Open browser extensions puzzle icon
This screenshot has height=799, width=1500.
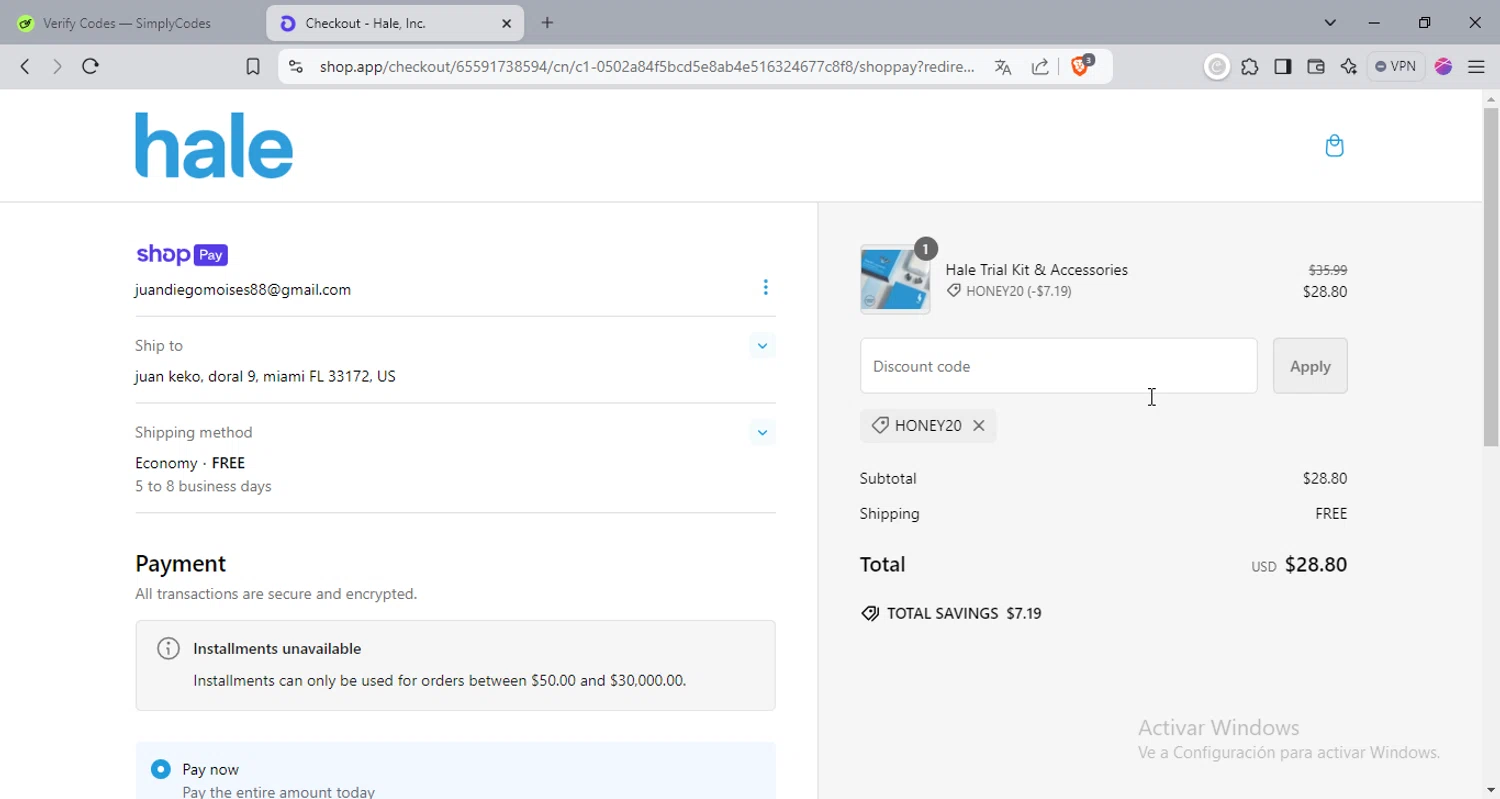(1250, 67)
